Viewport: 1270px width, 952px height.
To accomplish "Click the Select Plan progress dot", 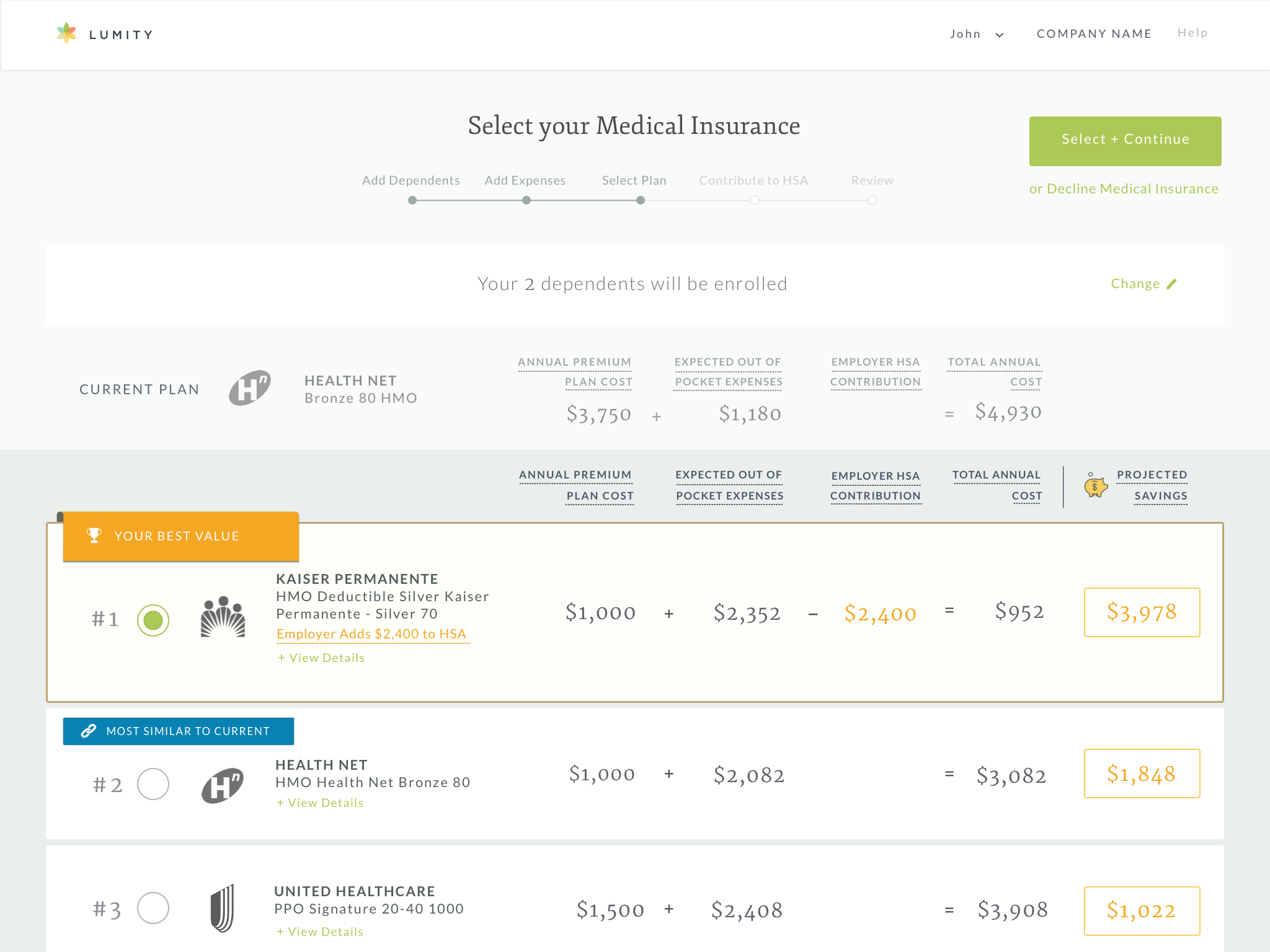I will click(x=641, y=200).
